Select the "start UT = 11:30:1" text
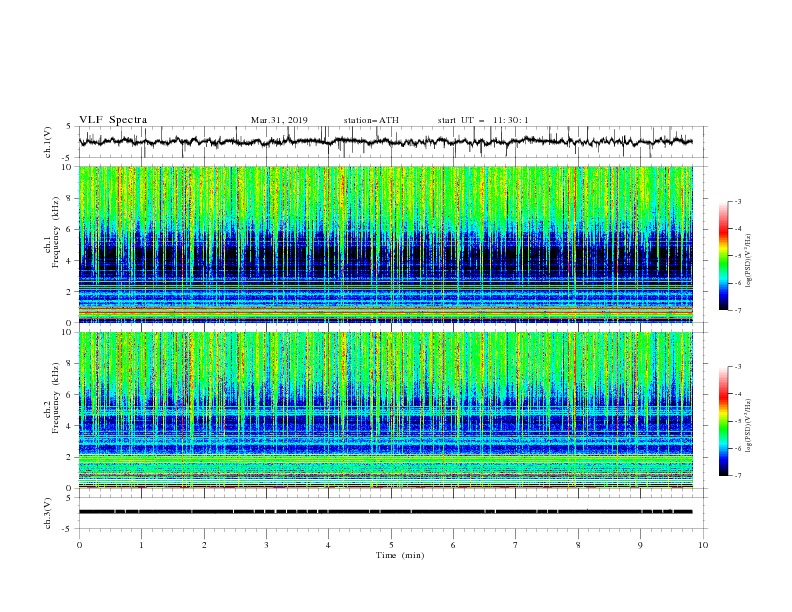The width and height of the screenshot is (792, 612). point(483,120)
